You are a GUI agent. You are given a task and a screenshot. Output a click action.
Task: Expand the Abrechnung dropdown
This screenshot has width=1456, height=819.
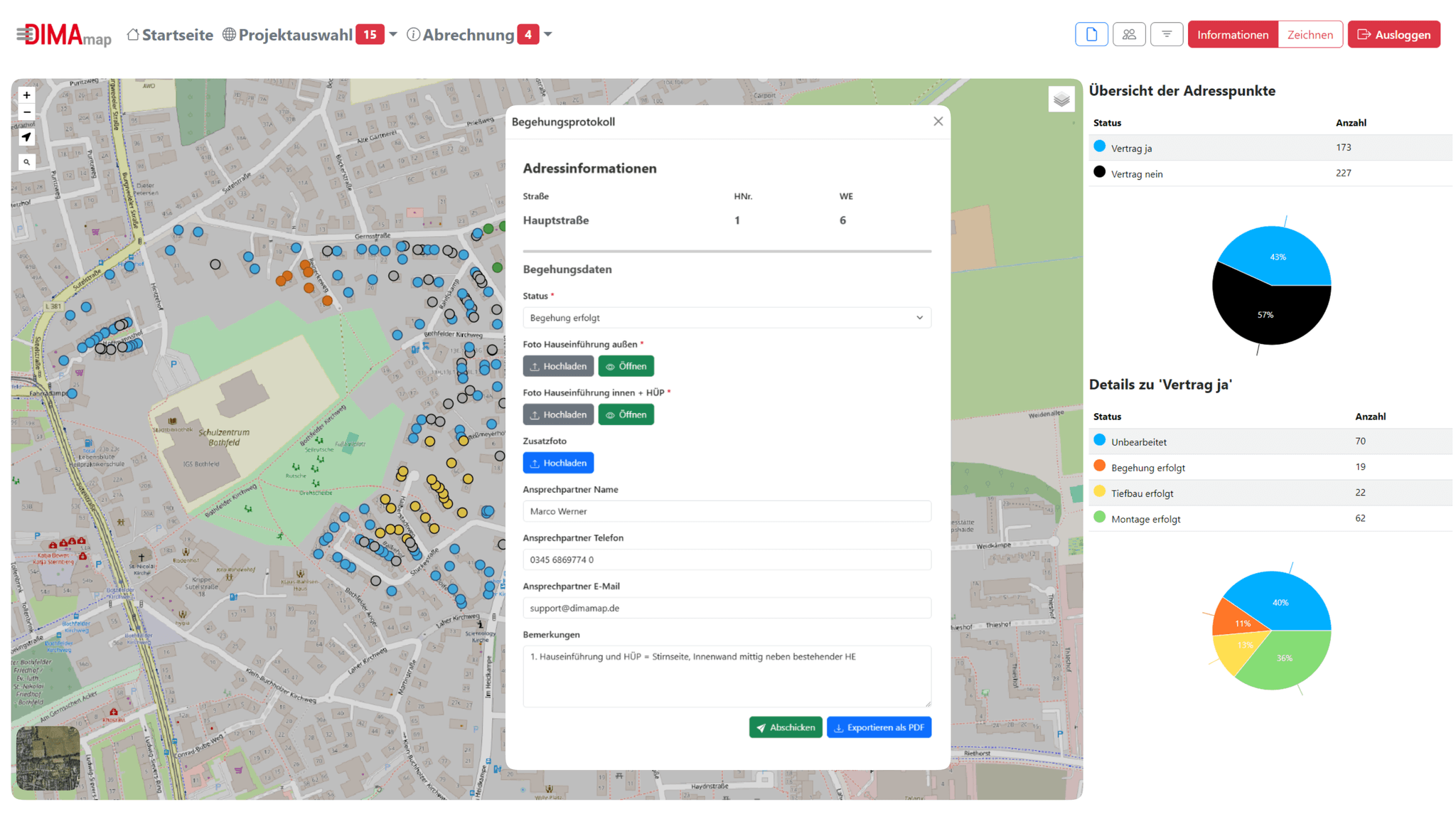pyautogui.click(x=548, y=34)
